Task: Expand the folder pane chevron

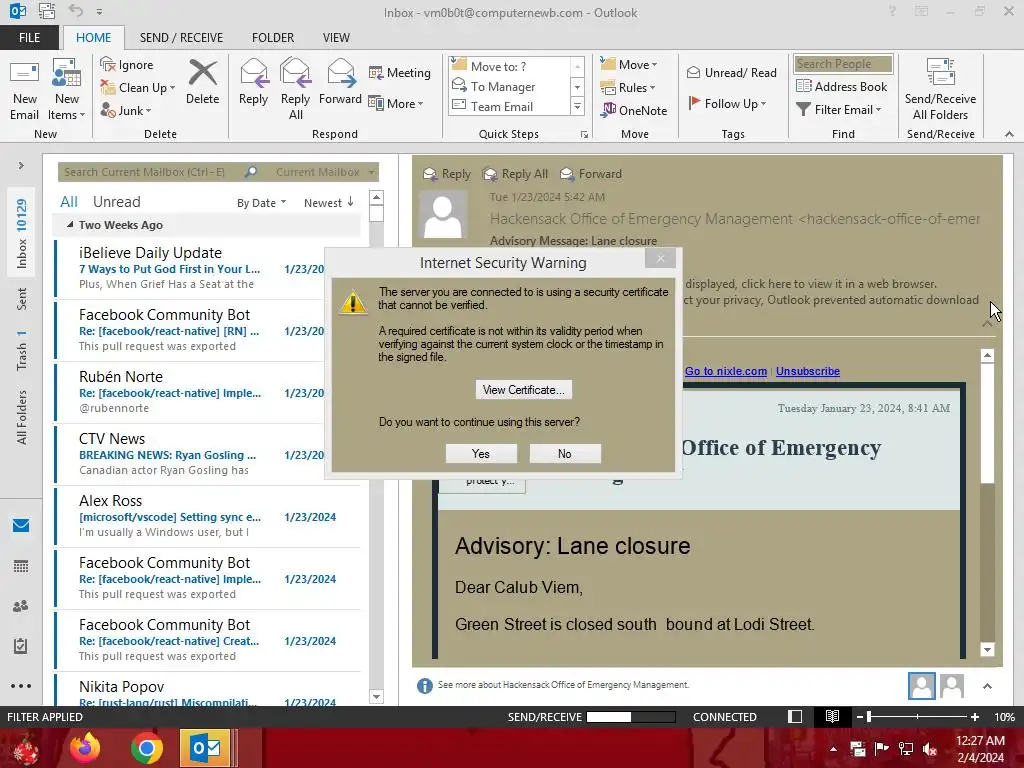Action: [21, 165]
